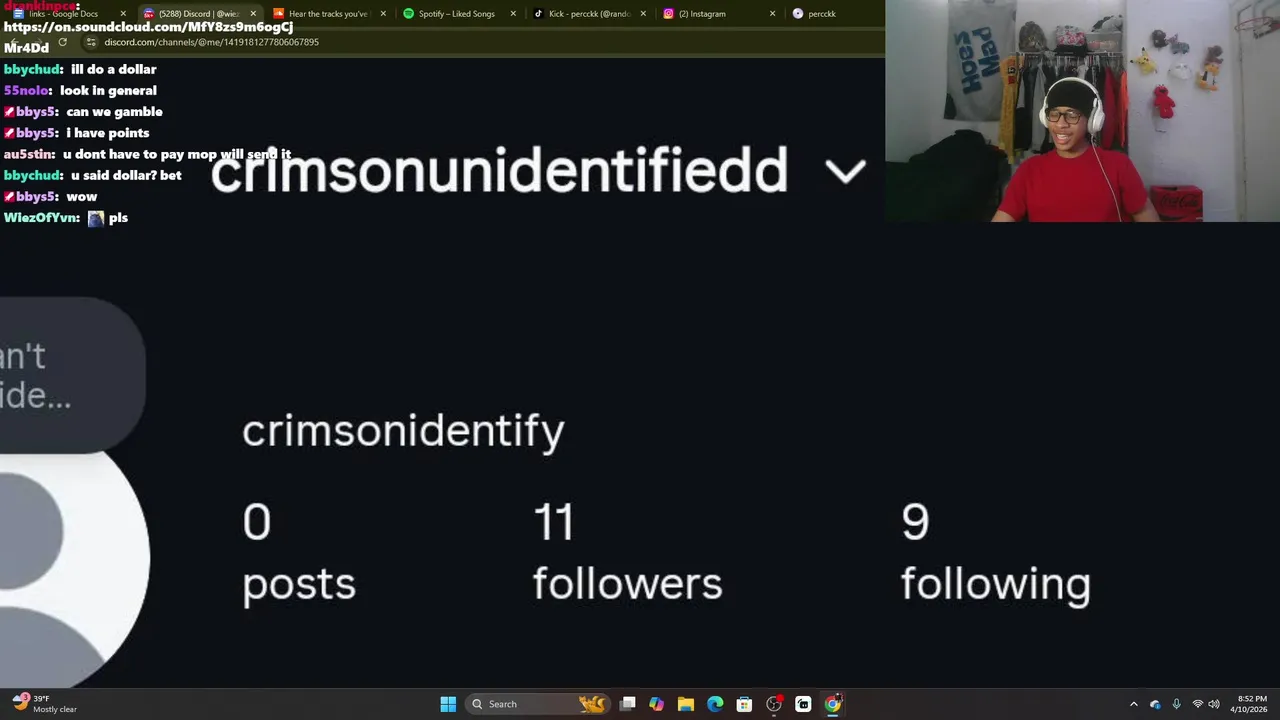The height and width of the screenshot is (720, 1280).
Task: Open the site information icon in address bar
Action: 91,42
